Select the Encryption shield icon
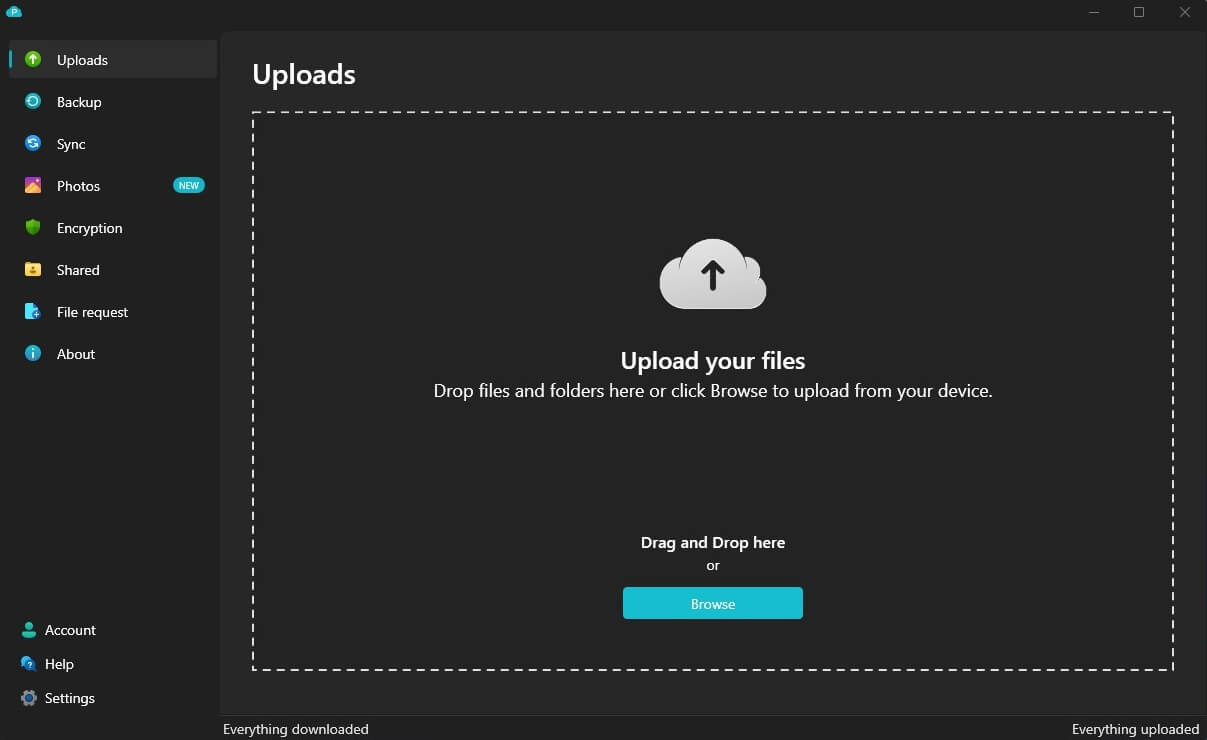 33,228
